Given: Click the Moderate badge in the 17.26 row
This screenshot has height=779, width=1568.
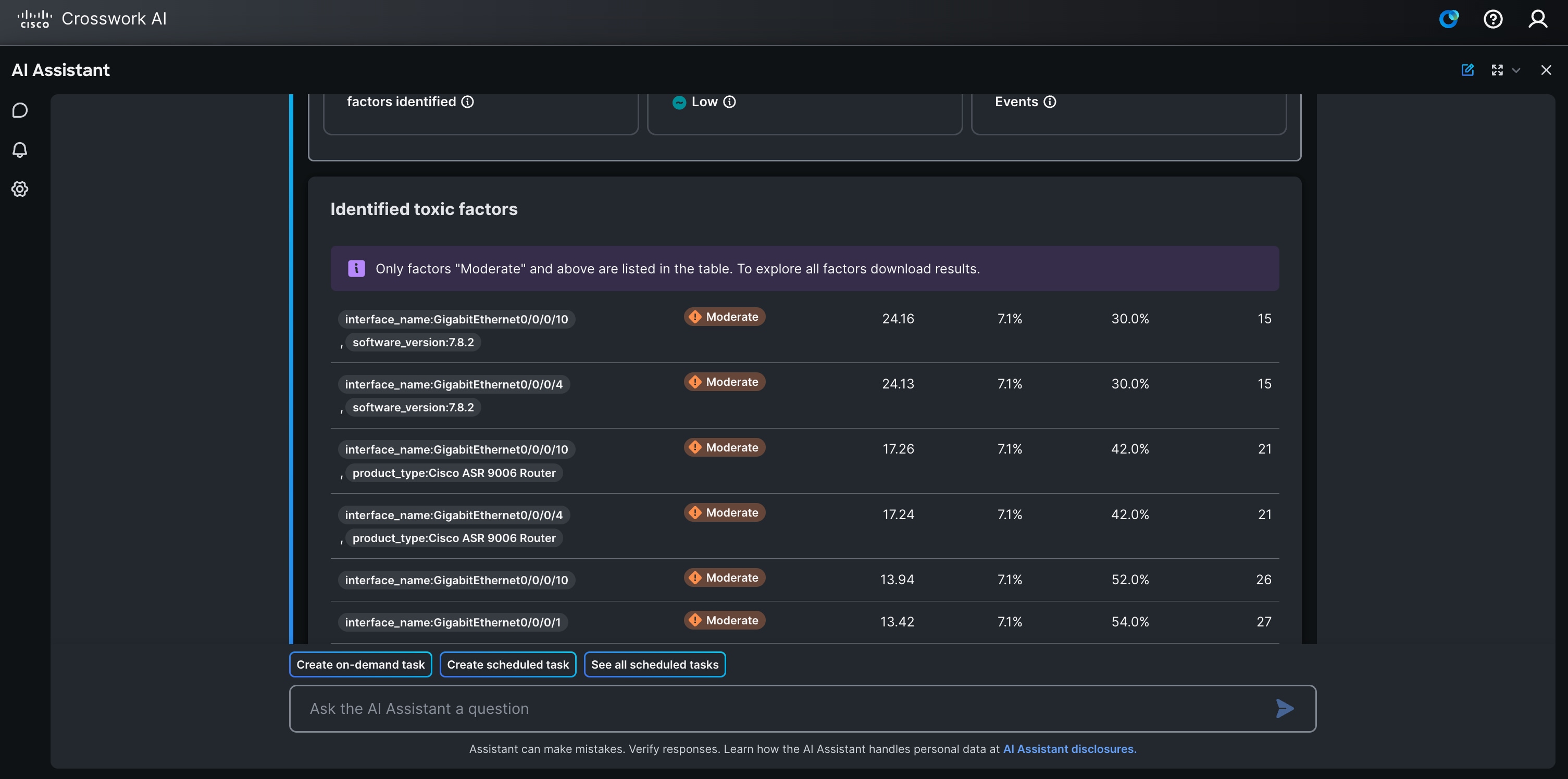Looking at the screenshot, I should [x=724, y=447].
